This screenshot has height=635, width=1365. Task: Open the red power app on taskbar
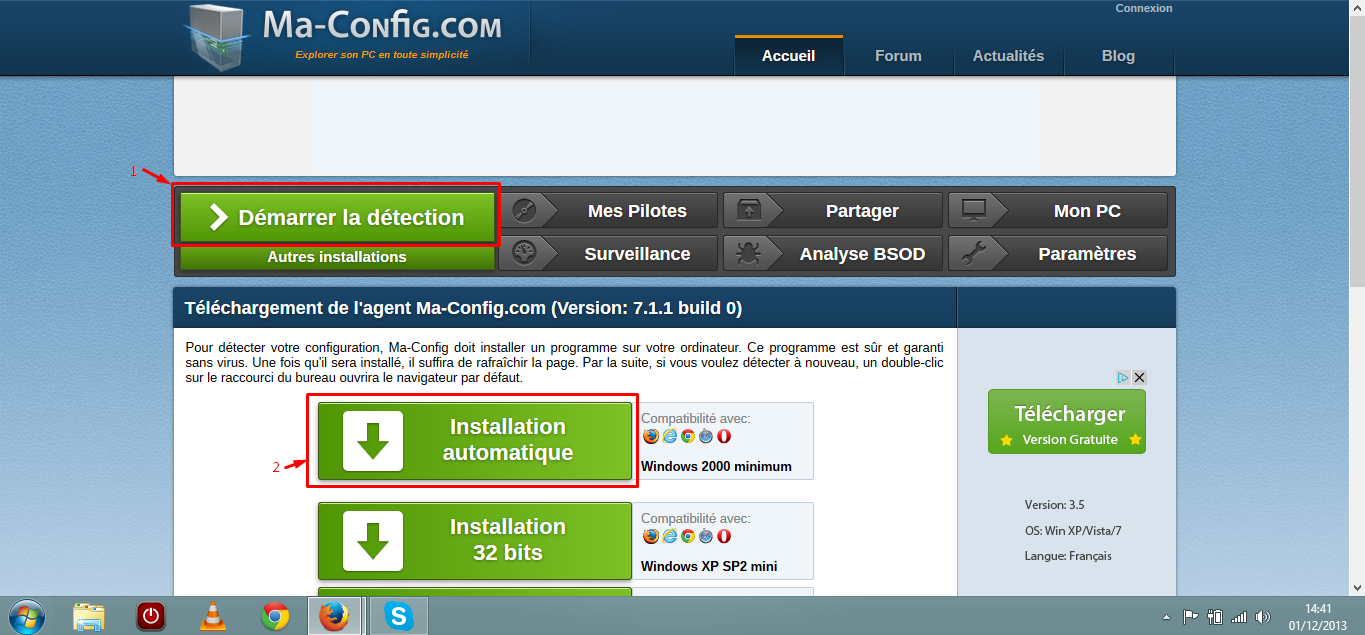(x=151, y=617)
